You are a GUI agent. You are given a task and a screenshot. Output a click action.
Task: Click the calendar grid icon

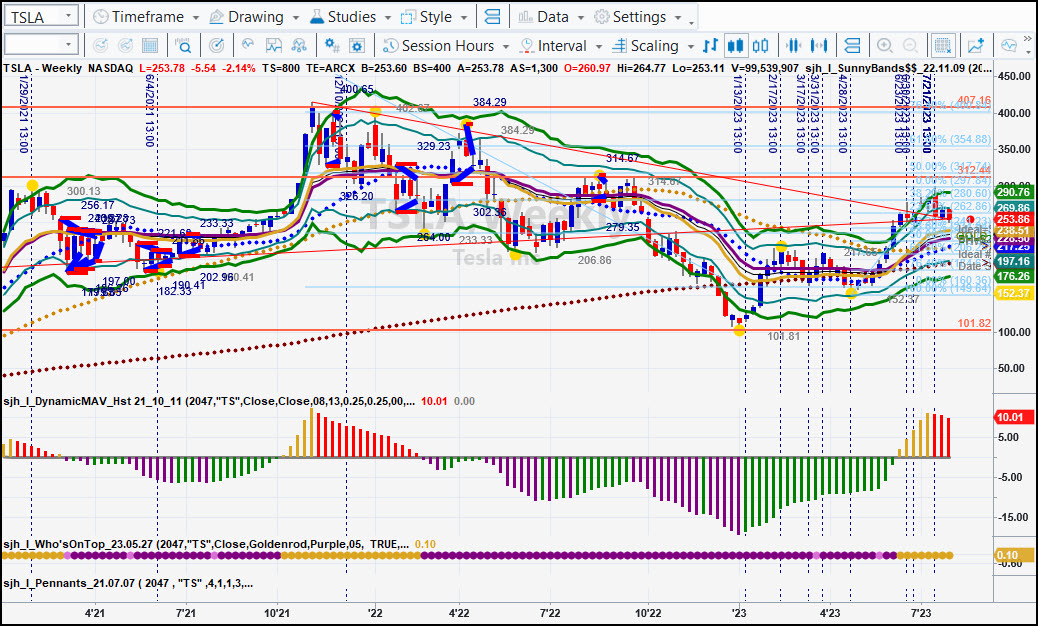[150, 46]
